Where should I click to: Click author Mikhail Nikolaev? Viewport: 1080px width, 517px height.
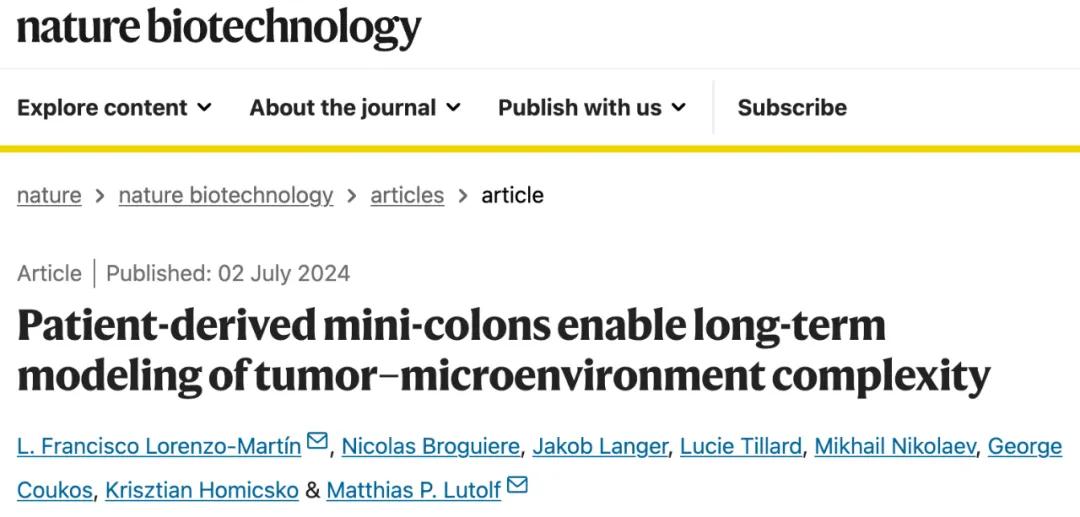(x=894, y=446)
